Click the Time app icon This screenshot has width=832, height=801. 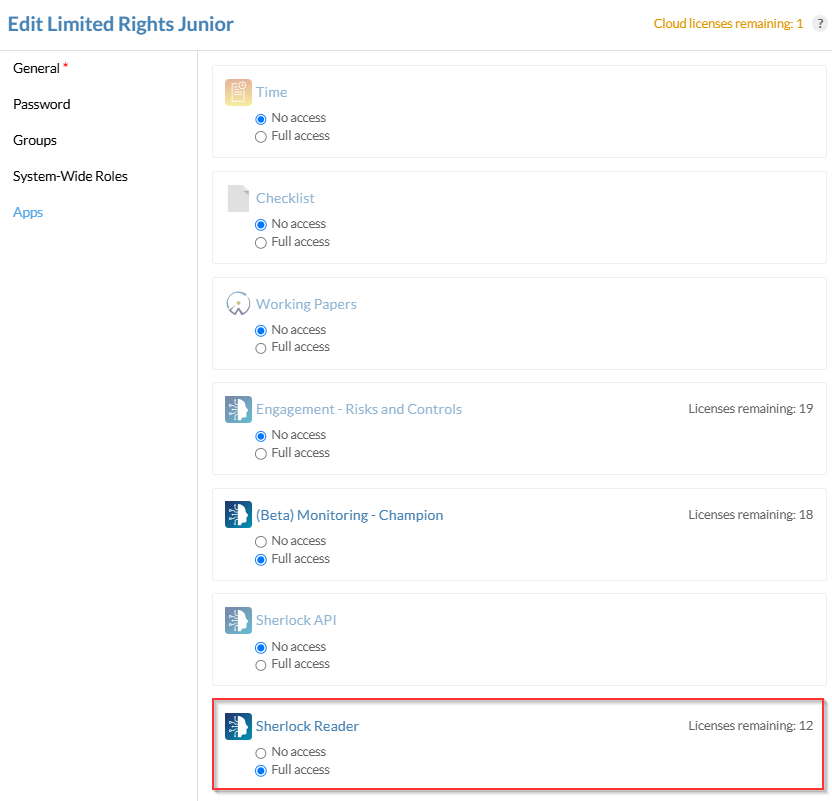coord(238,92)
